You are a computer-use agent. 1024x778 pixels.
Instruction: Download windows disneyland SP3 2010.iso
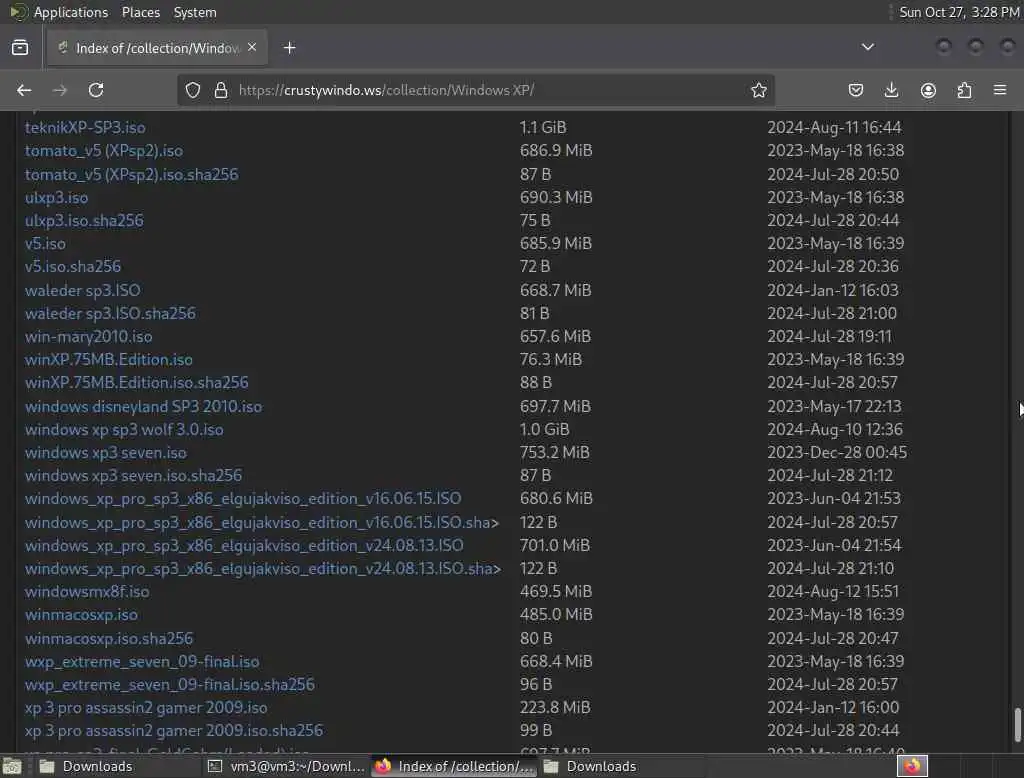[x=143, y=406]
